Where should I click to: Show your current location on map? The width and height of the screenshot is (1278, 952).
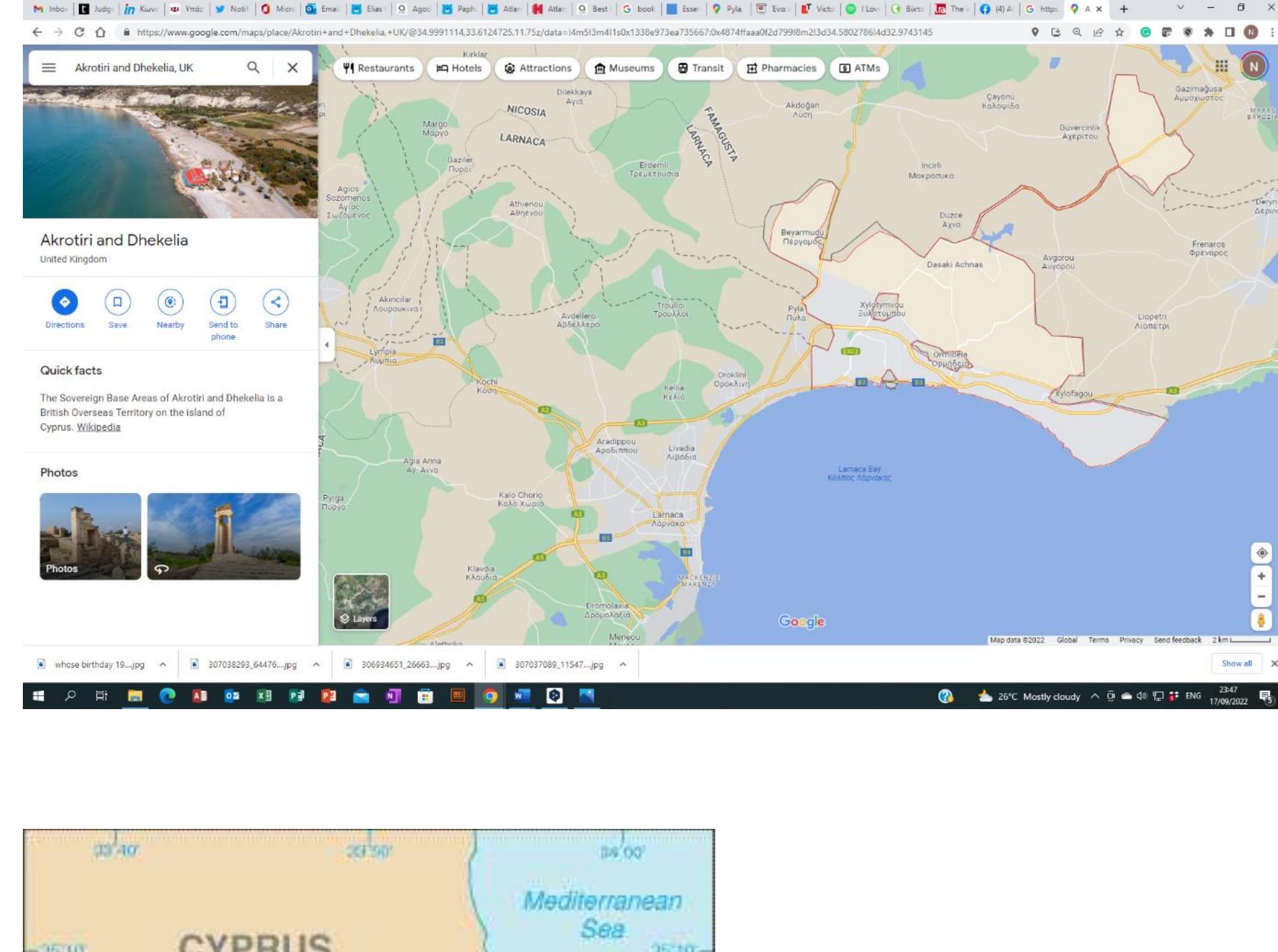[1261, 553]
